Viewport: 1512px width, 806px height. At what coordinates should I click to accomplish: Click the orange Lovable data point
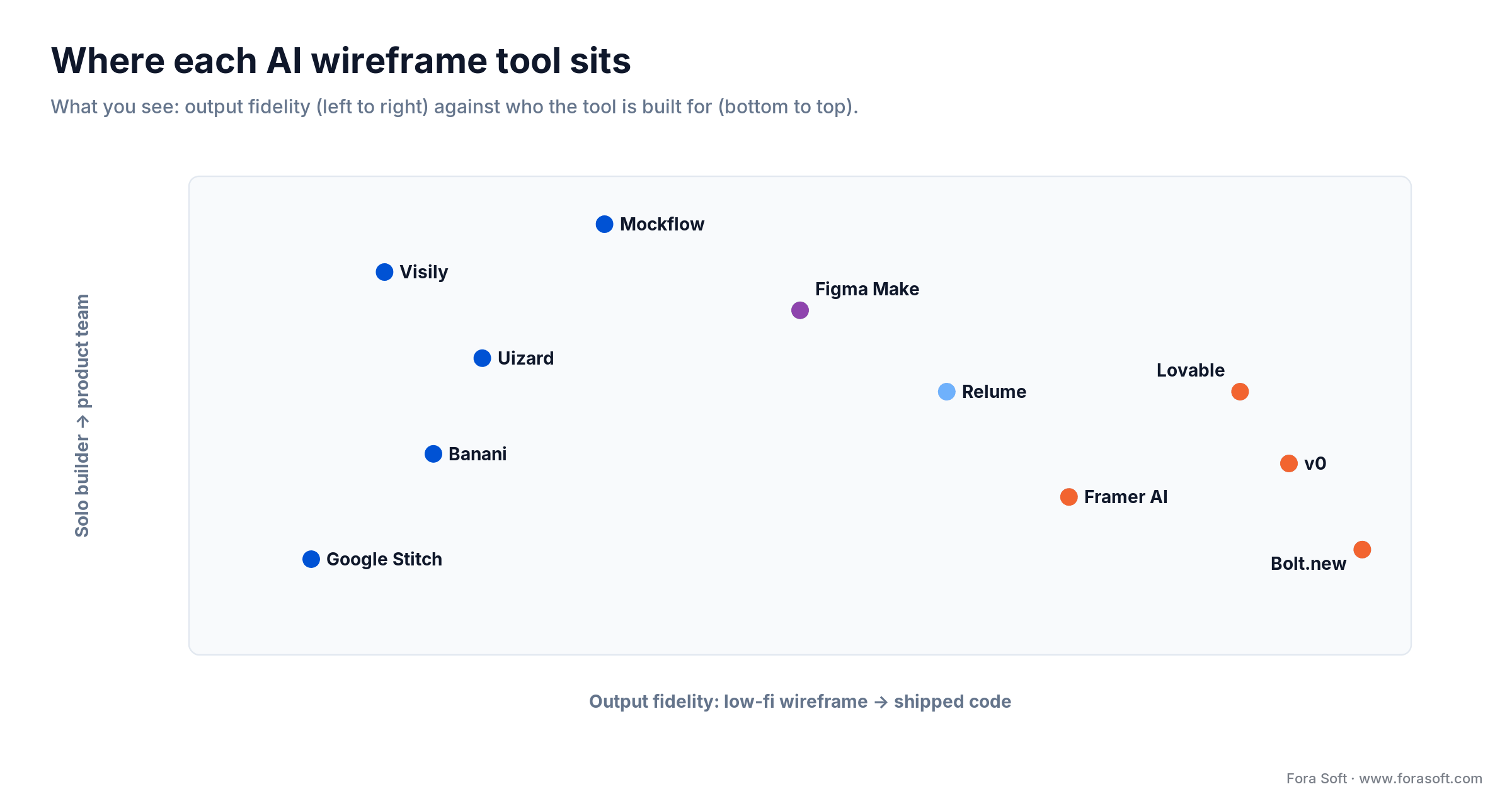click(x=1240, y=392)
